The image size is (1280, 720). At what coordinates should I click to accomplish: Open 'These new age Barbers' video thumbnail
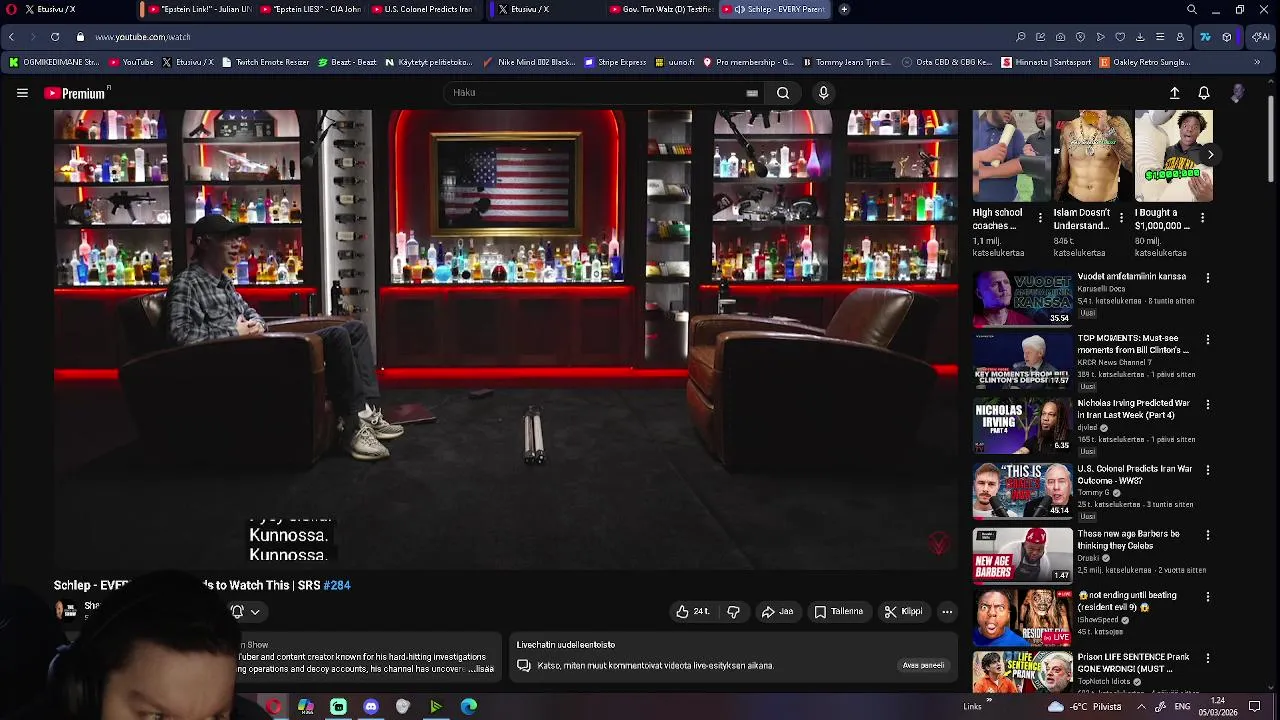pos(1022,555)
